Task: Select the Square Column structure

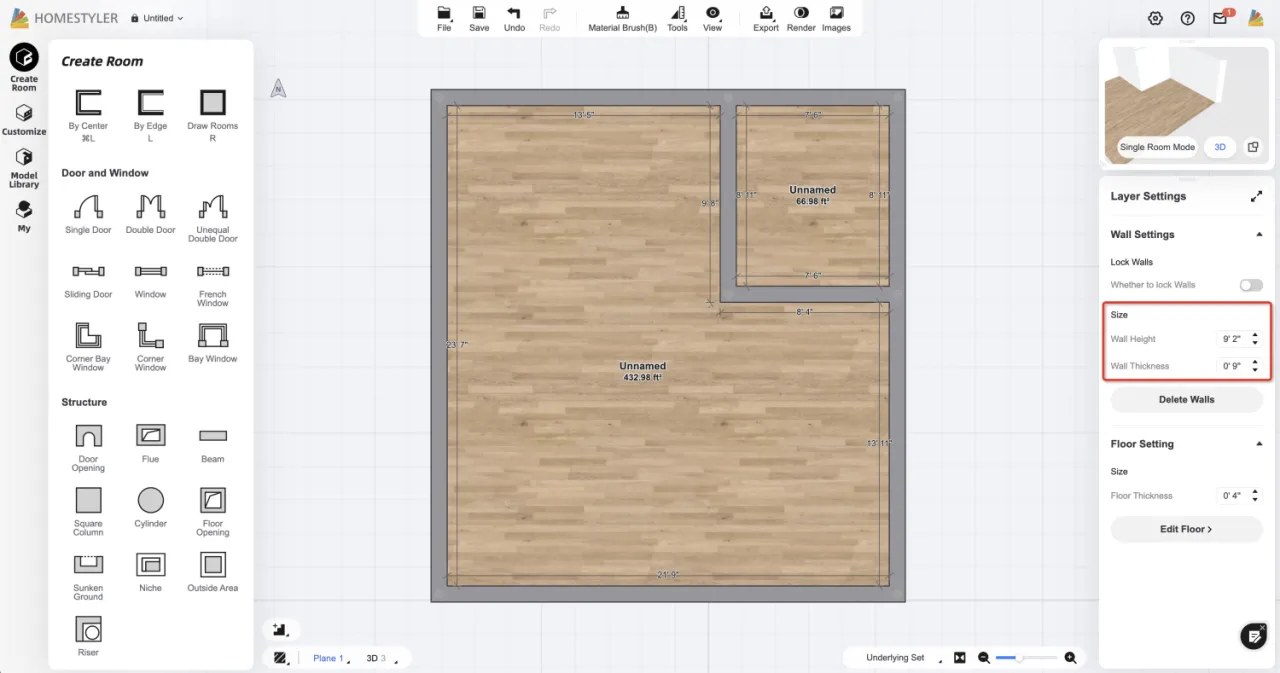Action: point(88,500)
